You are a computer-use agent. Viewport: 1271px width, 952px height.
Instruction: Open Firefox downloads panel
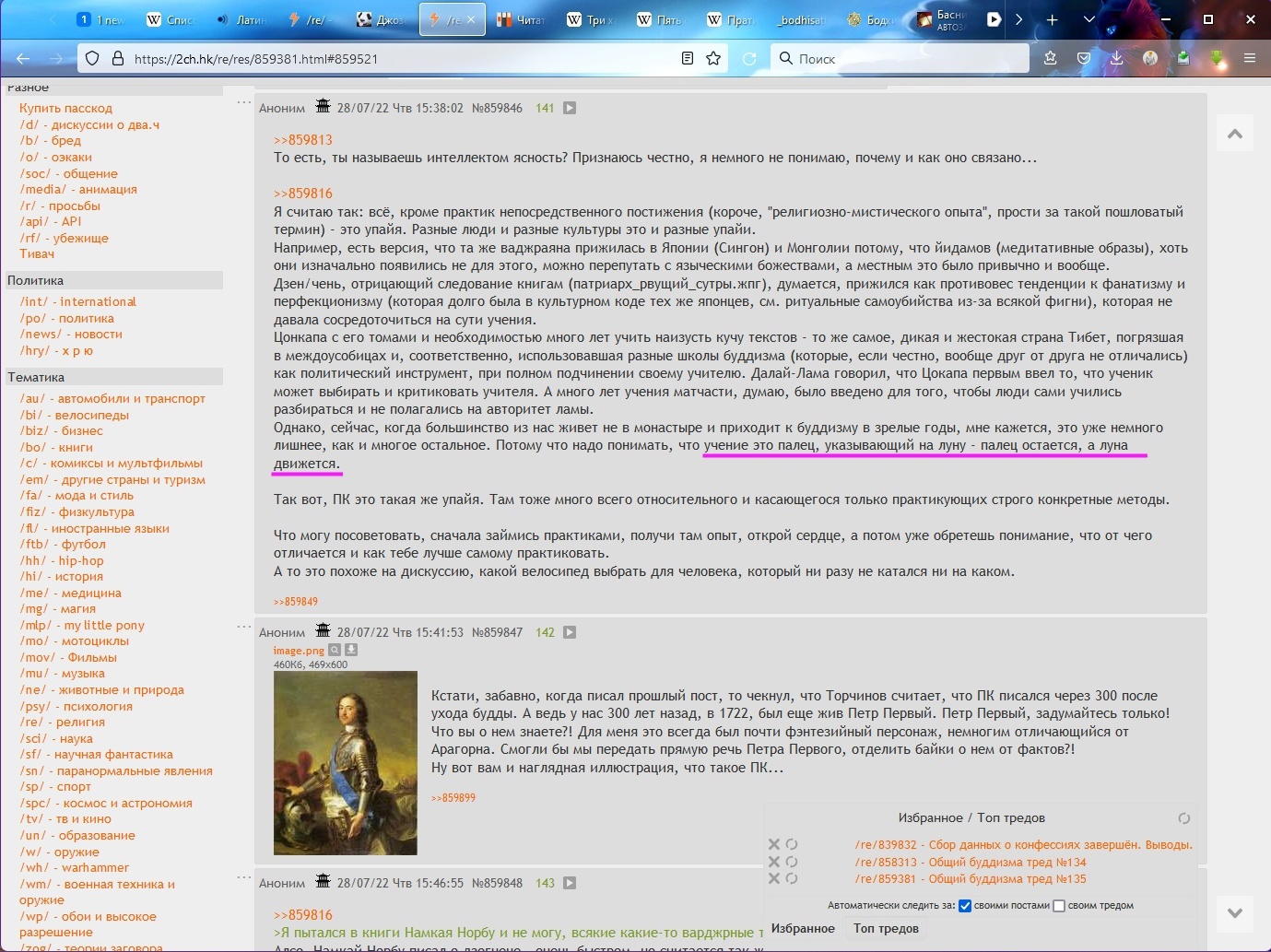(1116, 58)
